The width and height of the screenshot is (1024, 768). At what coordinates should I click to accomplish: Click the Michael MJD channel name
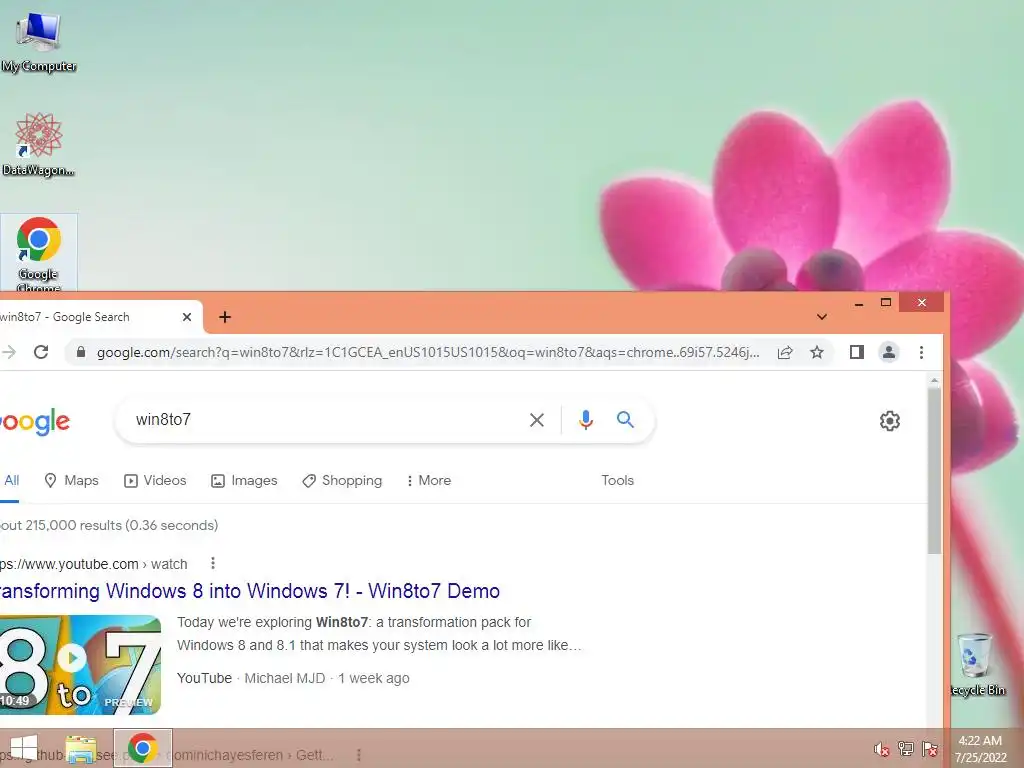point(285,679)
